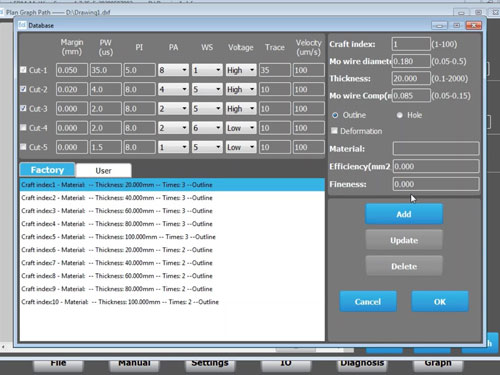Open the Cut-4 WS dropdown showing 6

(207, 128)
